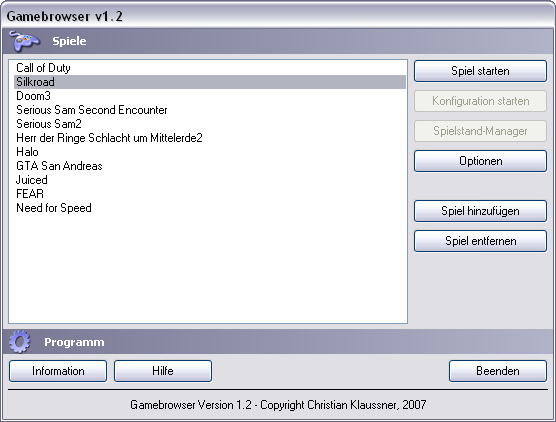Quit the program with Beenden
The height and width of the screenshot is (422, 556).
497,371
